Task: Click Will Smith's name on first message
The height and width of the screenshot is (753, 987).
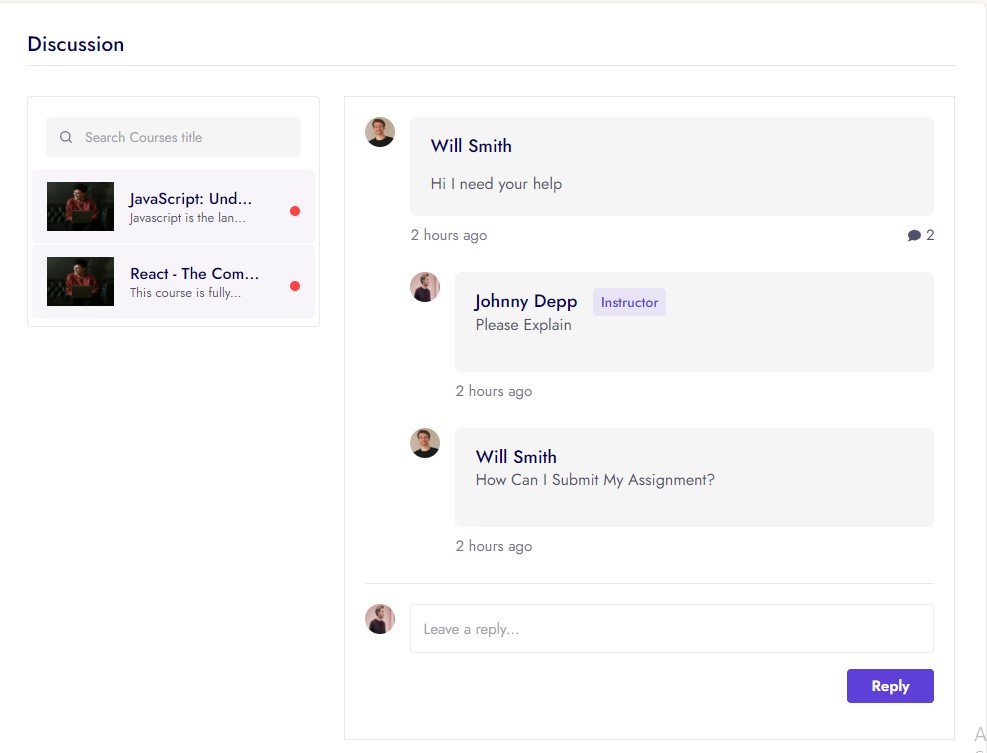Action: click(x=471, y=146)
